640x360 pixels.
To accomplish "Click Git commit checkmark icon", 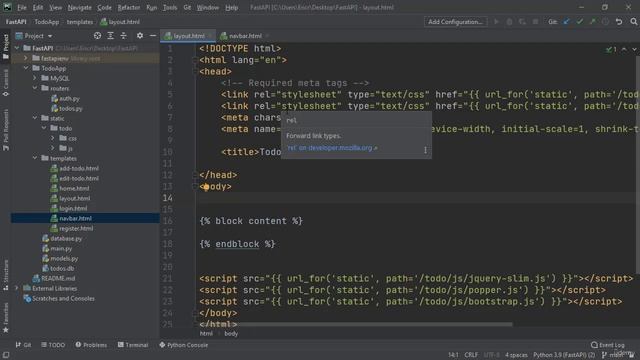I will tap(580, 22).
